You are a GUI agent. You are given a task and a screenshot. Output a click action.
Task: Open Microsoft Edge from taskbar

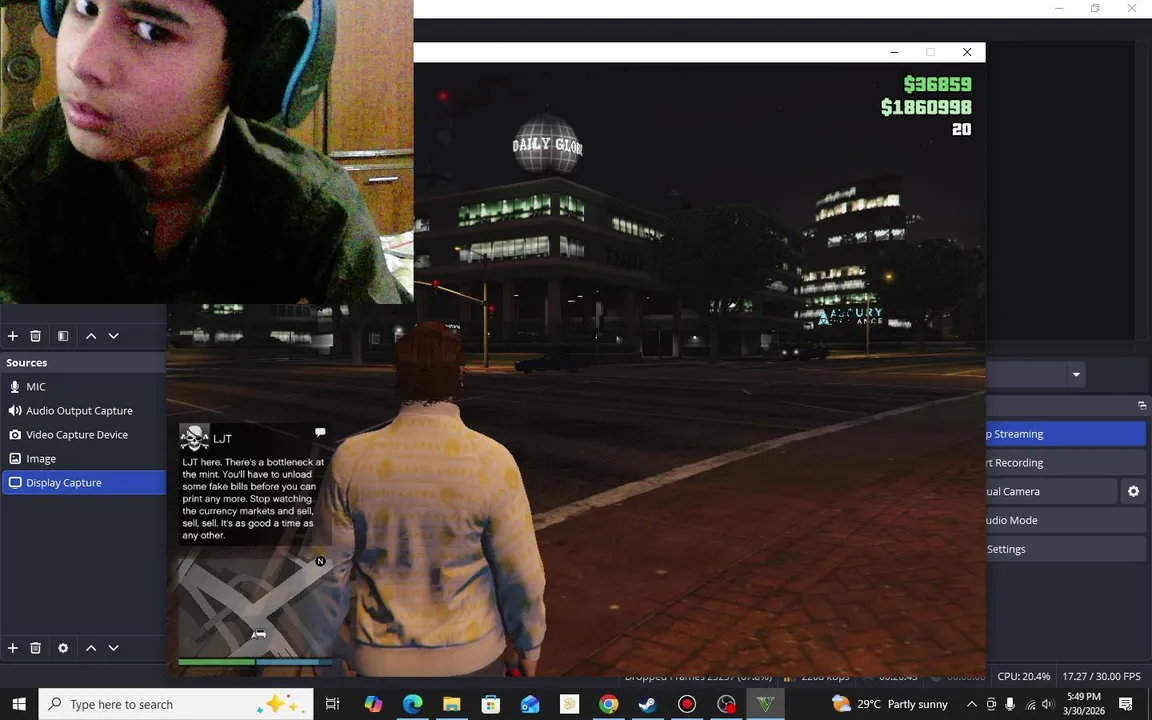tap(412, 705)
